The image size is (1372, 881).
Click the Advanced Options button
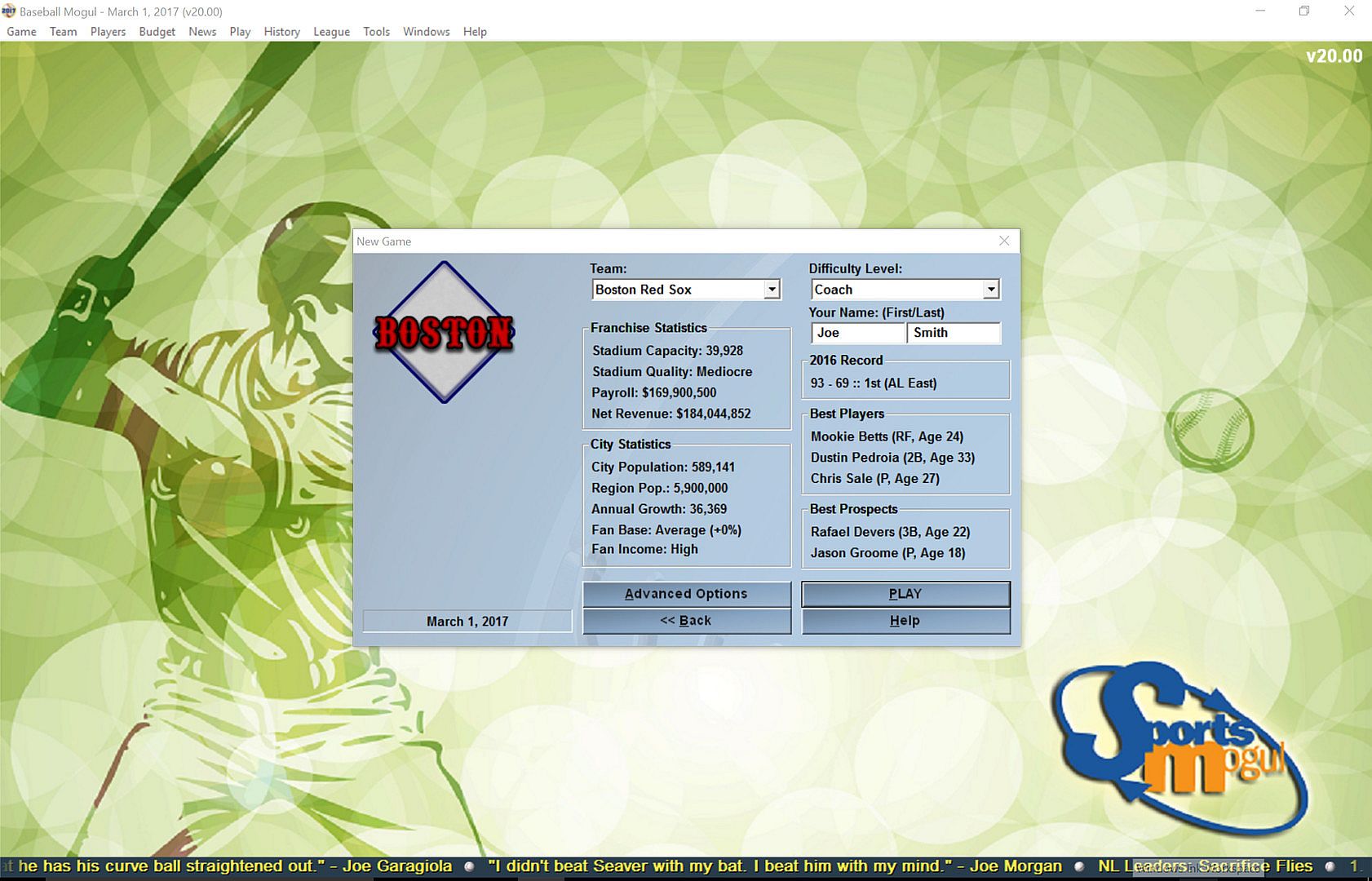click(686, 594)
